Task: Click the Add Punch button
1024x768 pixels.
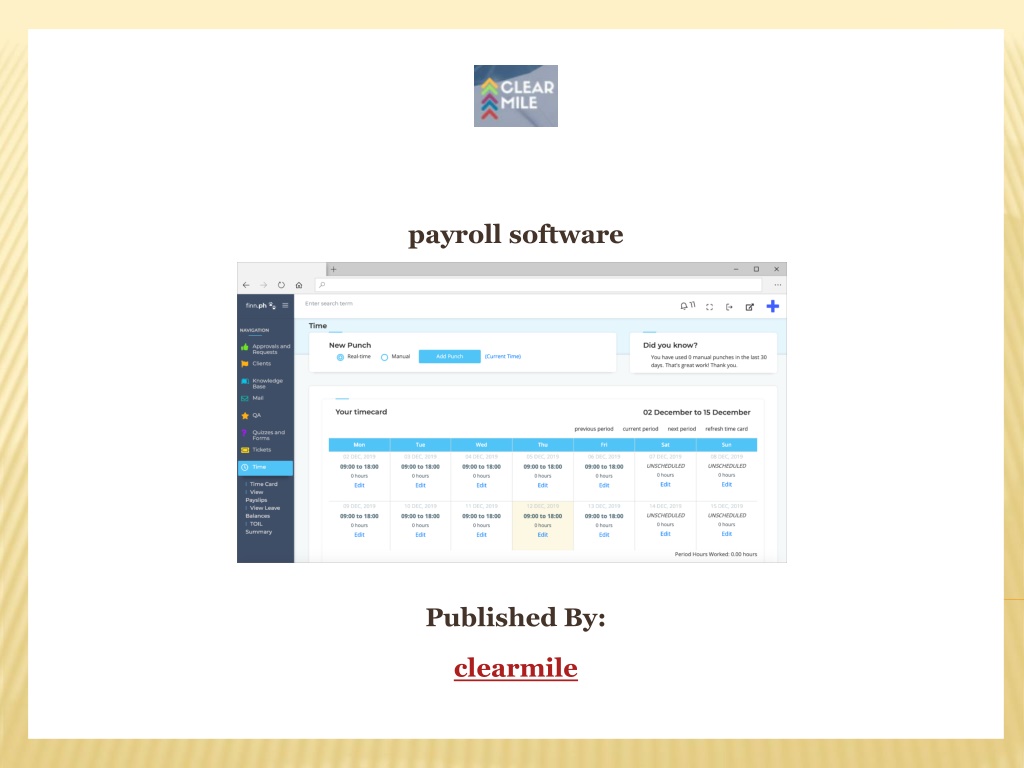Action: (x=450, y=357)
